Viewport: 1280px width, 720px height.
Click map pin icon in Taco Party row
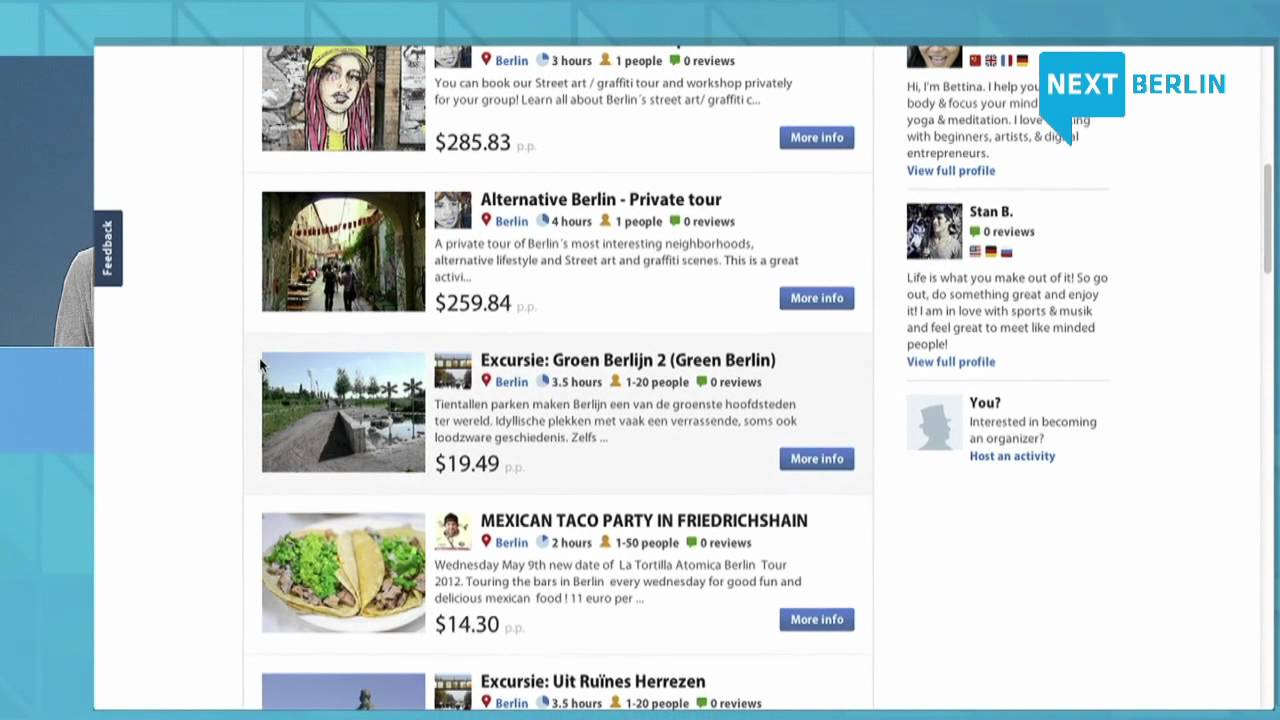click(486, 542)
